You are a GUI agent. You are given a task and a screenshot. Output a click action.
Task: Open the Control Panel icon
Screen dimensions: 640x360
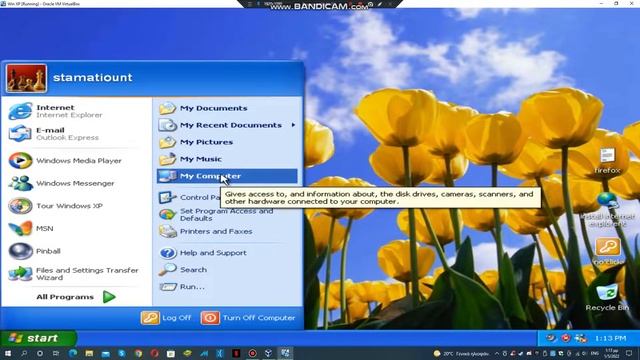click(x=167, y=198)
